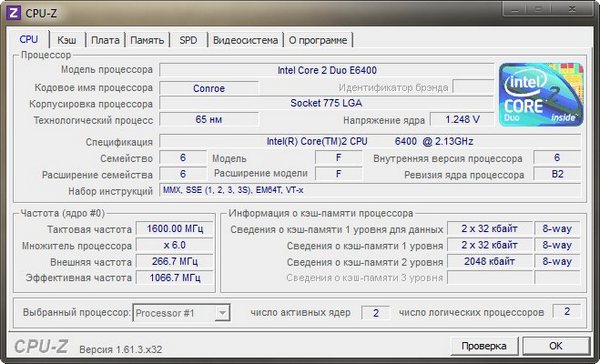Viewport: 600px width, 364px height.
Task: Close the CPU-Z window
Action: (572, 9)
